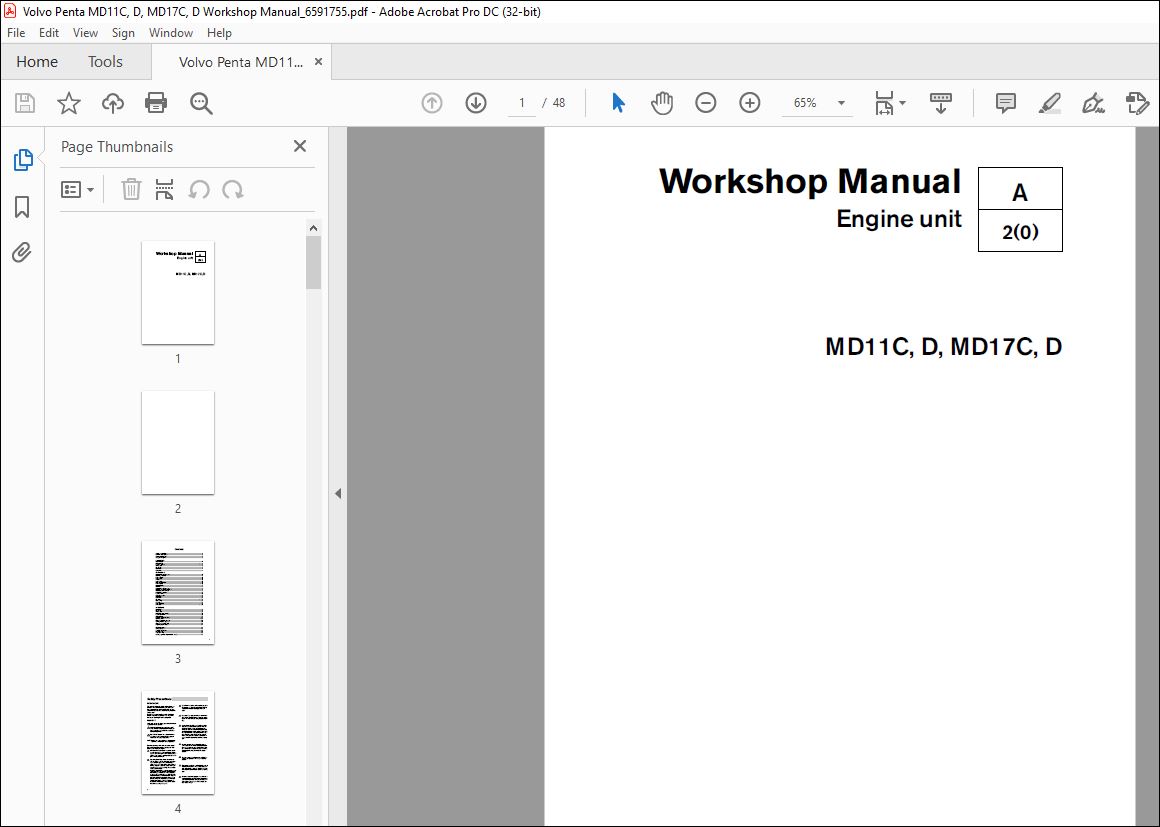Image resolution: width=1160 pixels, height=827 pixels.
Task: Activate the Hand pan tool
Action: tap(662, 103)
